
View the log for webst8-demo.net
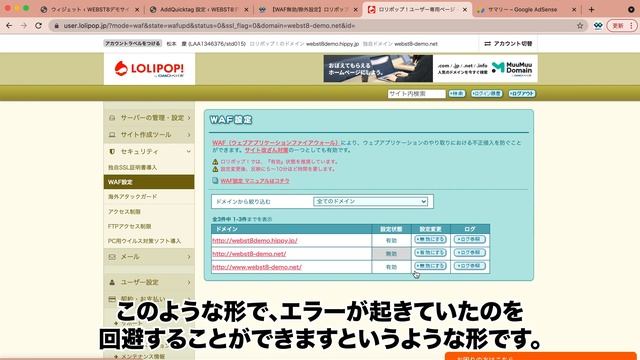(x=469, y=253)
